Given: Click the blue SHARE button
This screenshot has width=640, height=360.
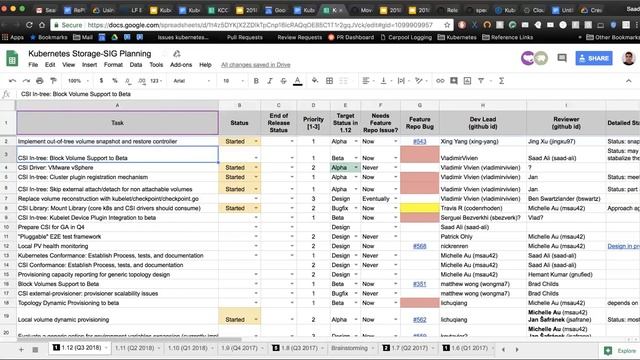Looking at the screenshot, I should 594,58.
